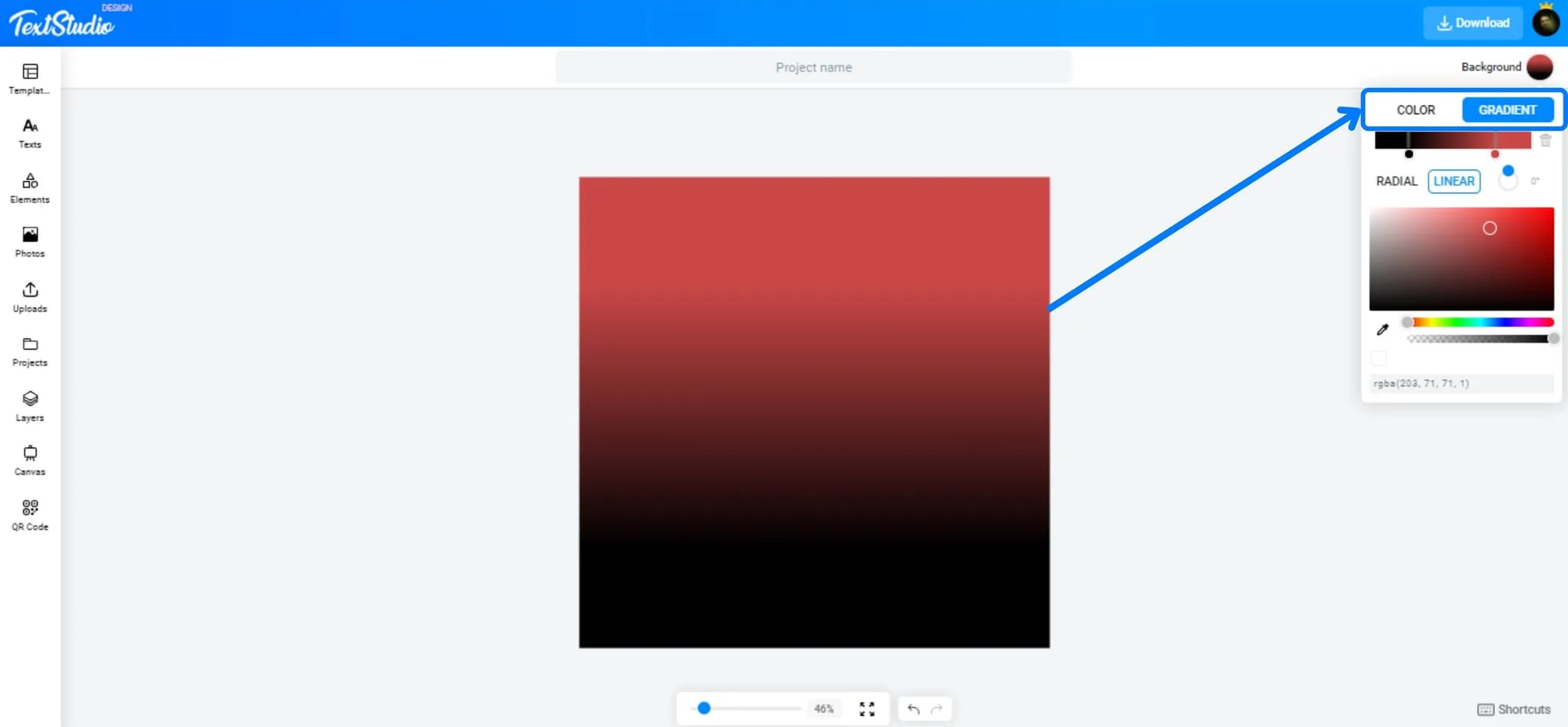Select the RADIAL gradient type

1396,181
